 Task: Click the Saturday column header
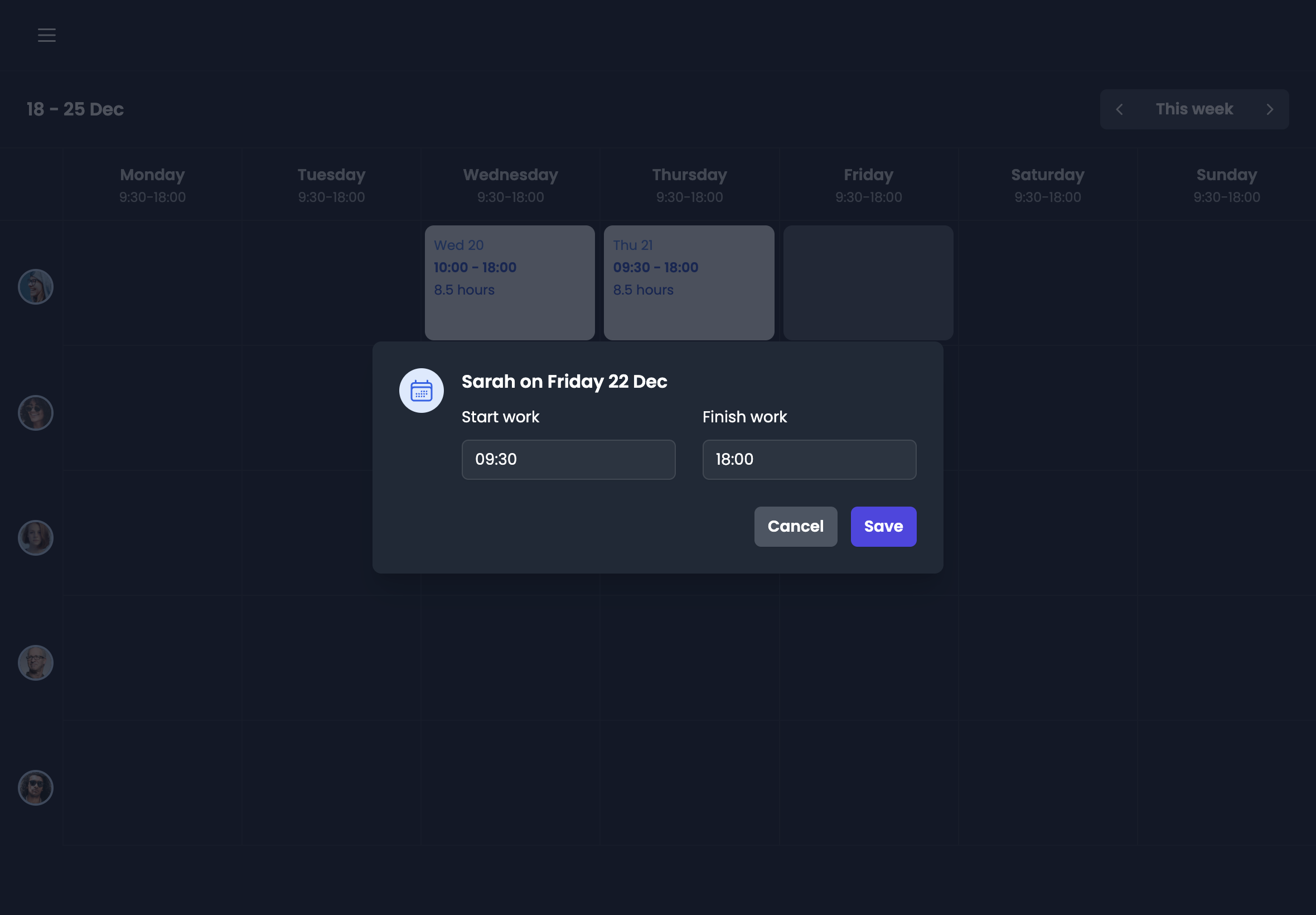tap(1047, 185)
